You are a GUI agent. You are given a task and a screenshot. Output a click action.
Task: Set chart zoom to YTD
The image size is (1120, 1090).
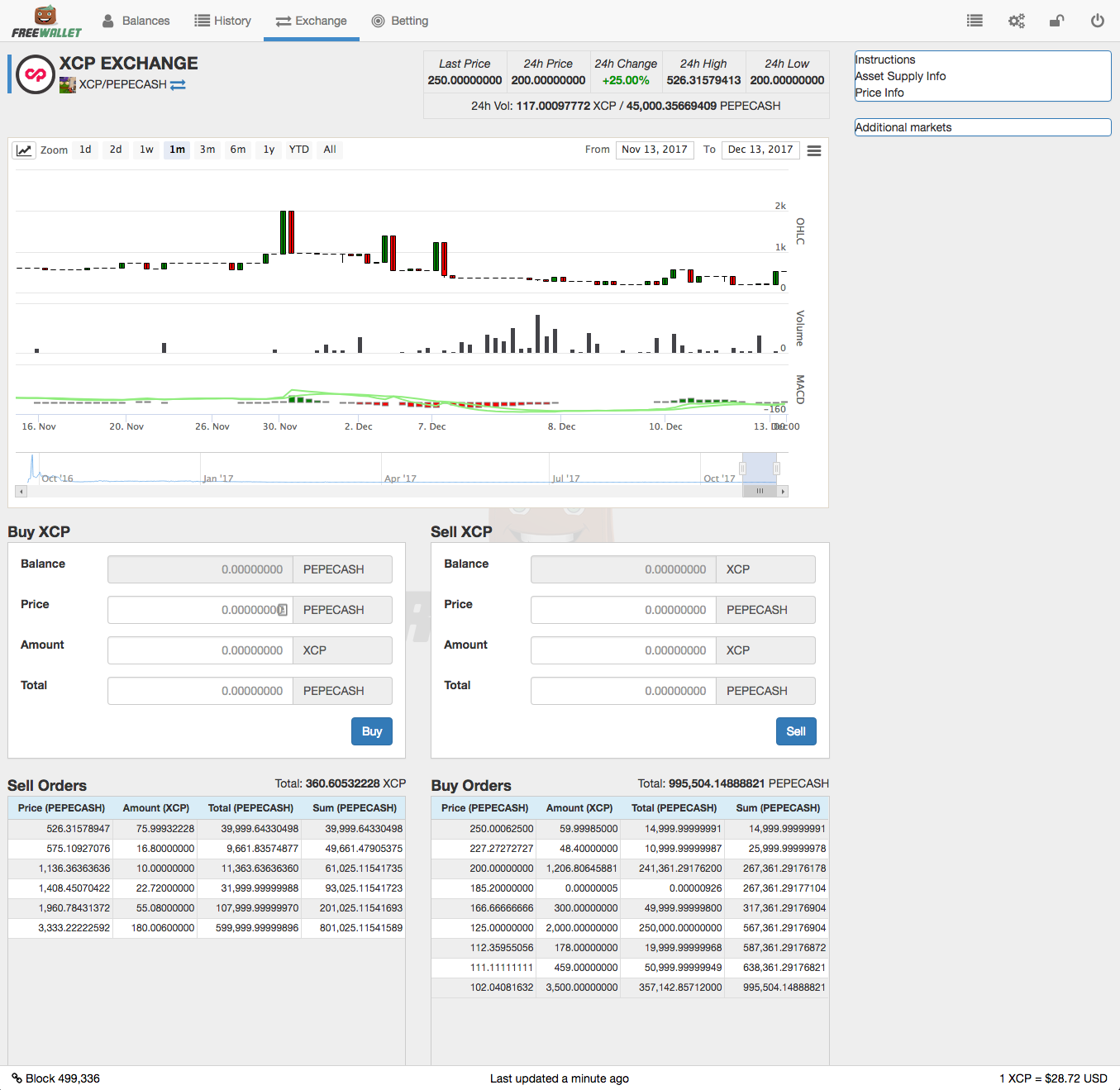(299, 150)
